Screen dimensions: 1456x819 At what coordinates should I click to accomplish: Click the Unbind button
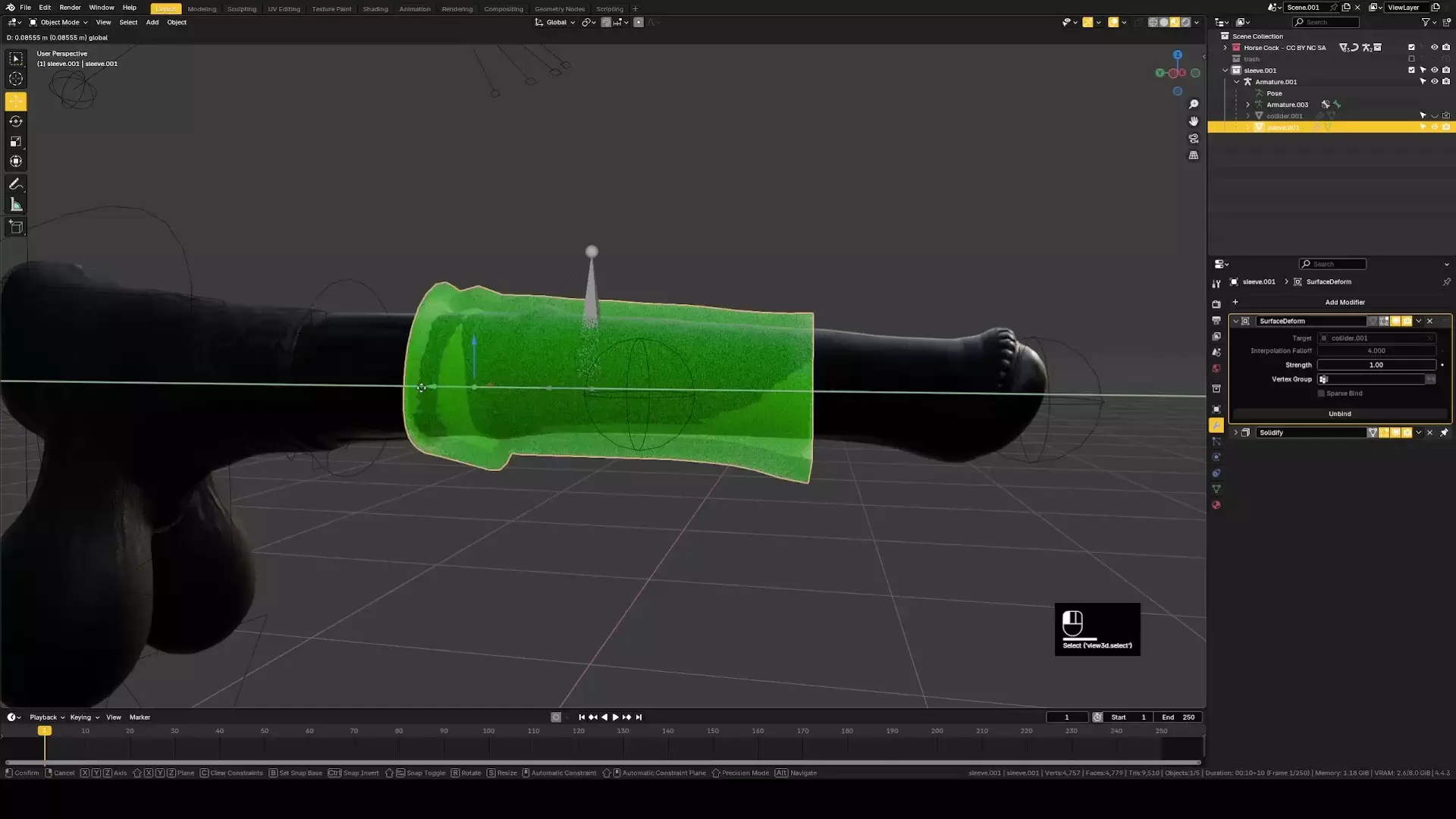coord(1339,414)
